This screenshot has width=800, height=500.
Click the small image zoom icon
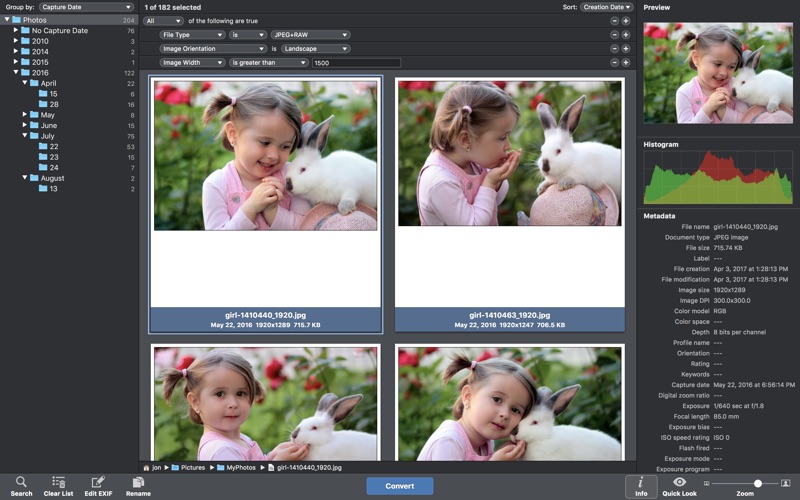pos(706,483)
